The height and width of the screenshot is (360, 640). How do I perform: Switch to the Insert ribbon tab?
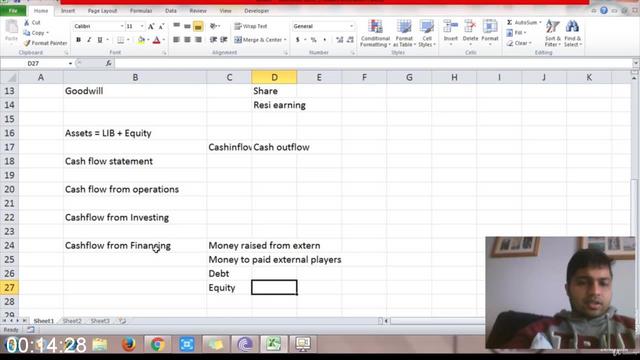(x=68, y=11)
